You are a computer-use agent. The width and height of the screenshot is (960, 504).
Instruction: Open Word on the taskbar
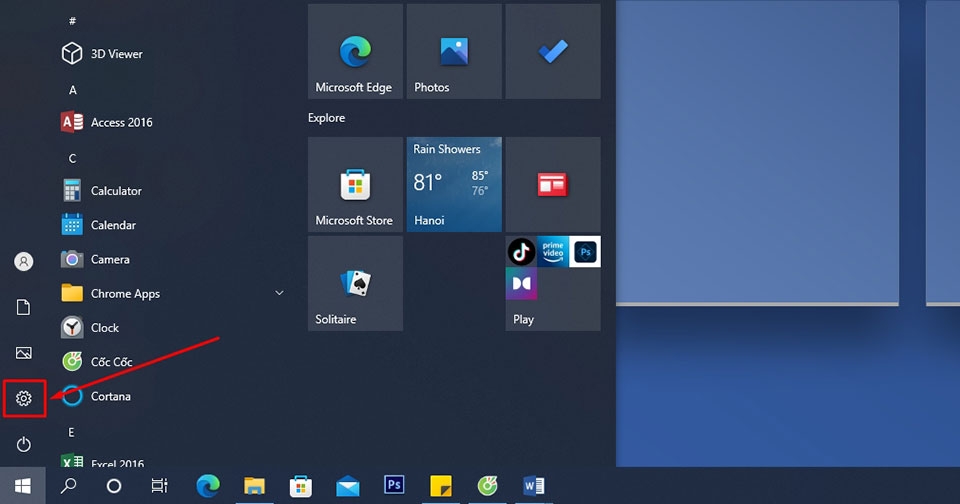(x=534, y=486)
